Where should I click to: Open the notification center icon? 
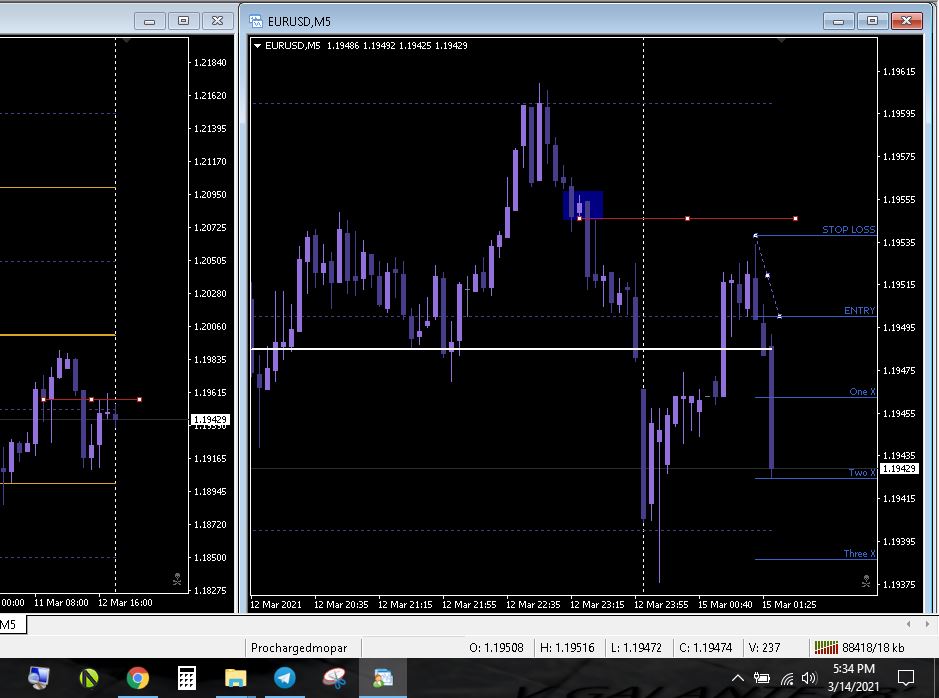906,678
